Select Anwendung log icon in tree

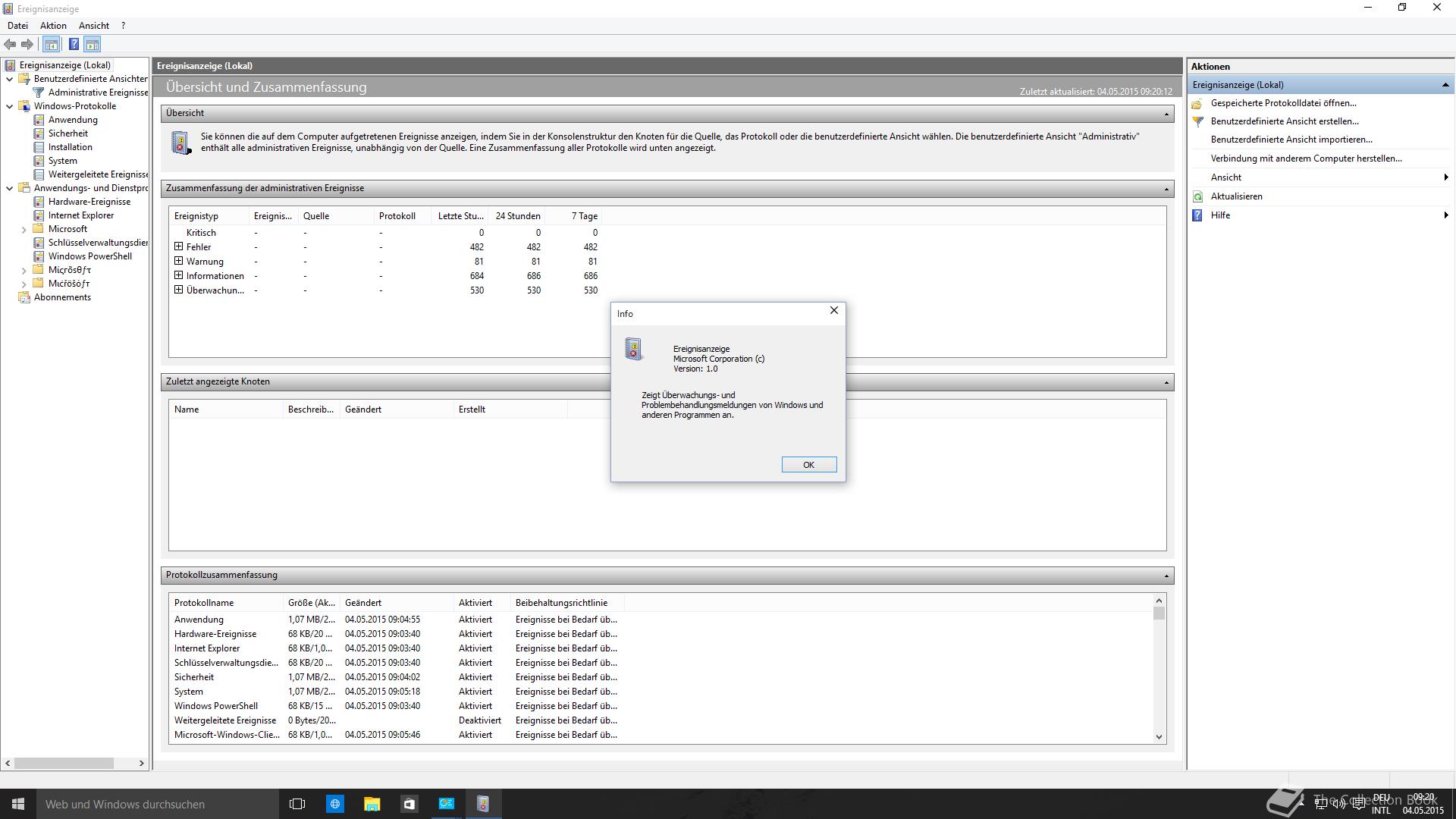(39, 120)
